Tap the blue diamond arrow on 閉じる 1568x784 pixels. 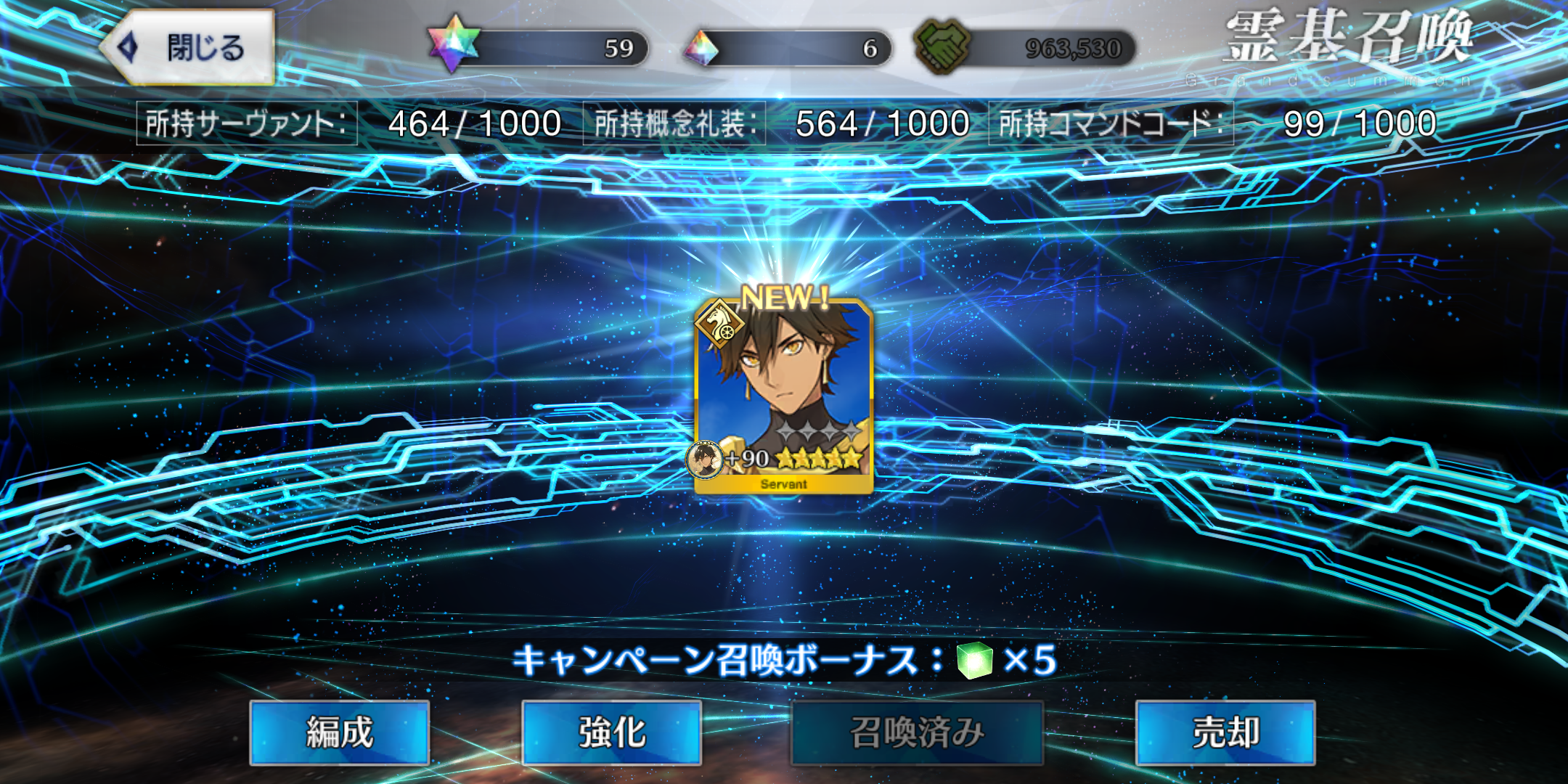(x=128, y=47)
